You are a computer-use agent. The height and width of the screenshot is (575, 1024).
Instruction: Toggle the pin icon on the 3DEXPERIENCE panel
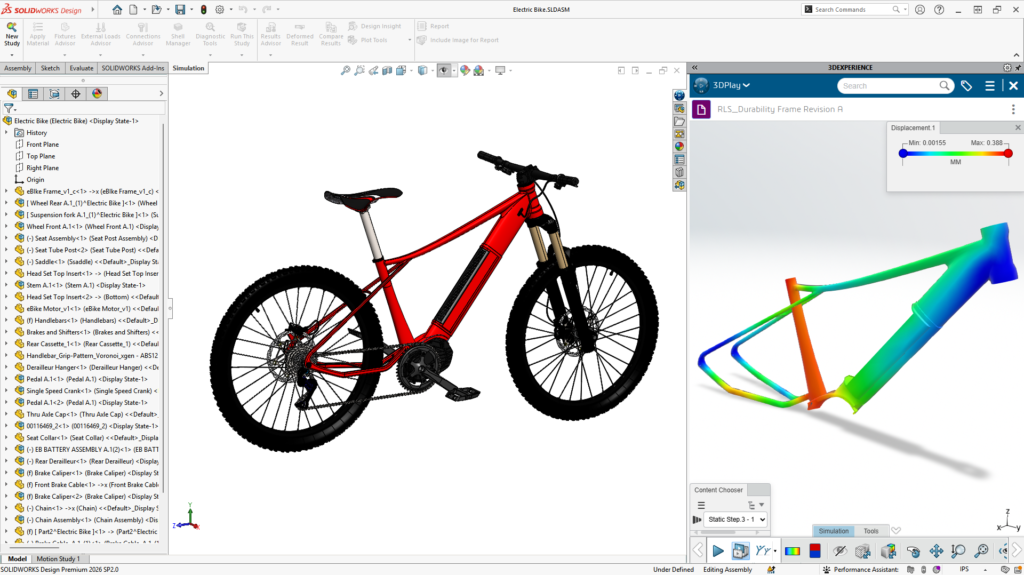click(x=1018, y=67)
